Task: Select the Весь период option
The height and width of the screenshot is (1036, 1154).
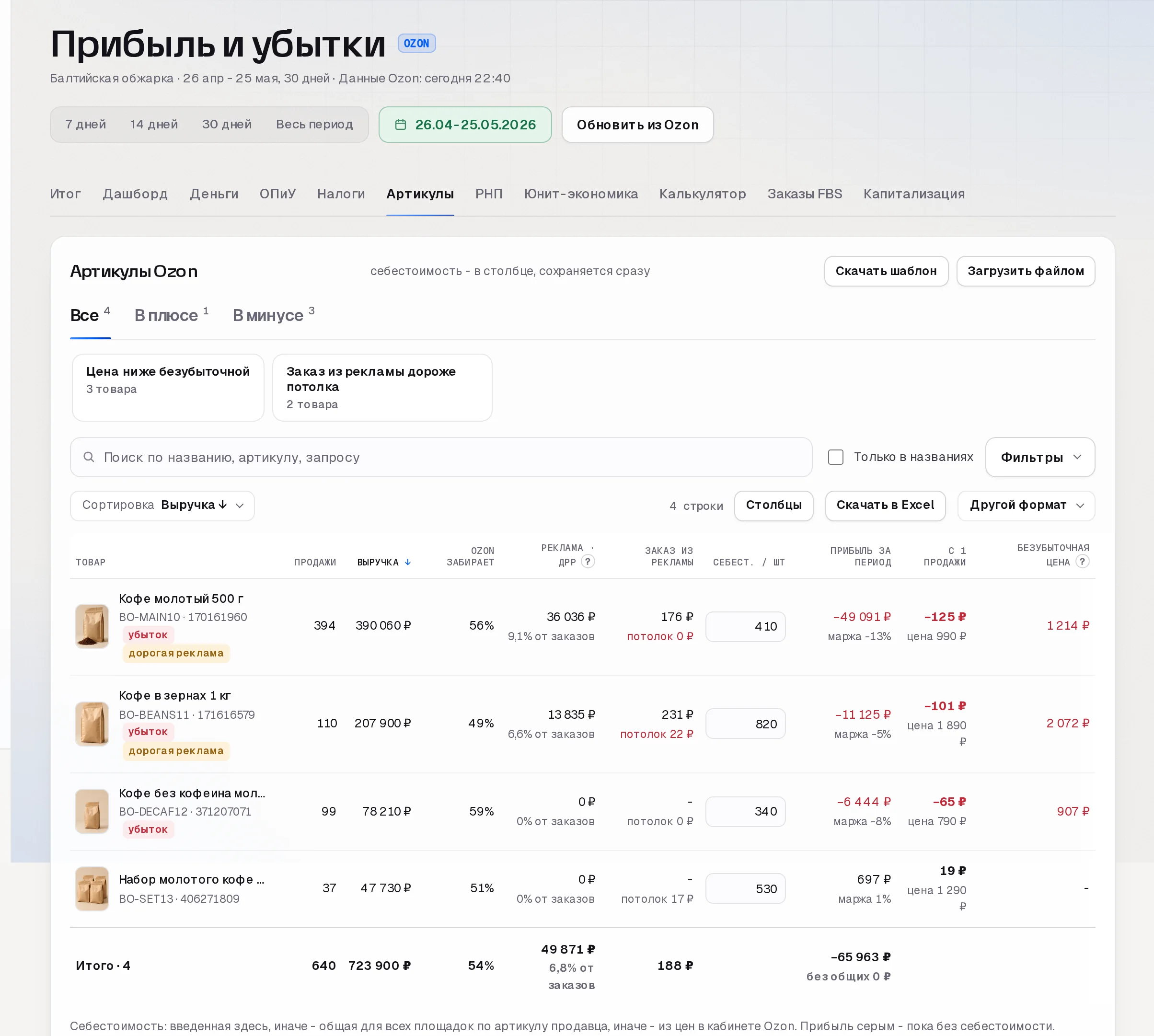Action: click(x=314, y=125)
